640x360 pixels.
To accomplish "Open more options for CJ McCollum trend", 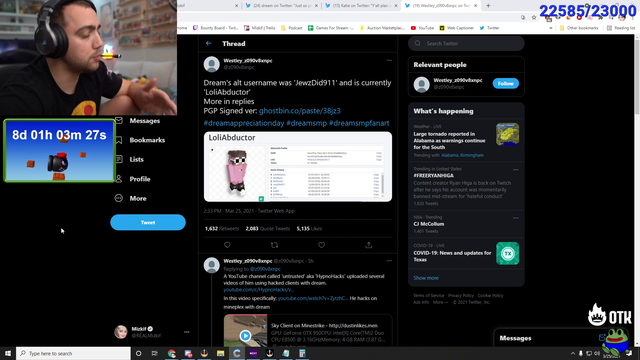I will (x=516, y=218).
